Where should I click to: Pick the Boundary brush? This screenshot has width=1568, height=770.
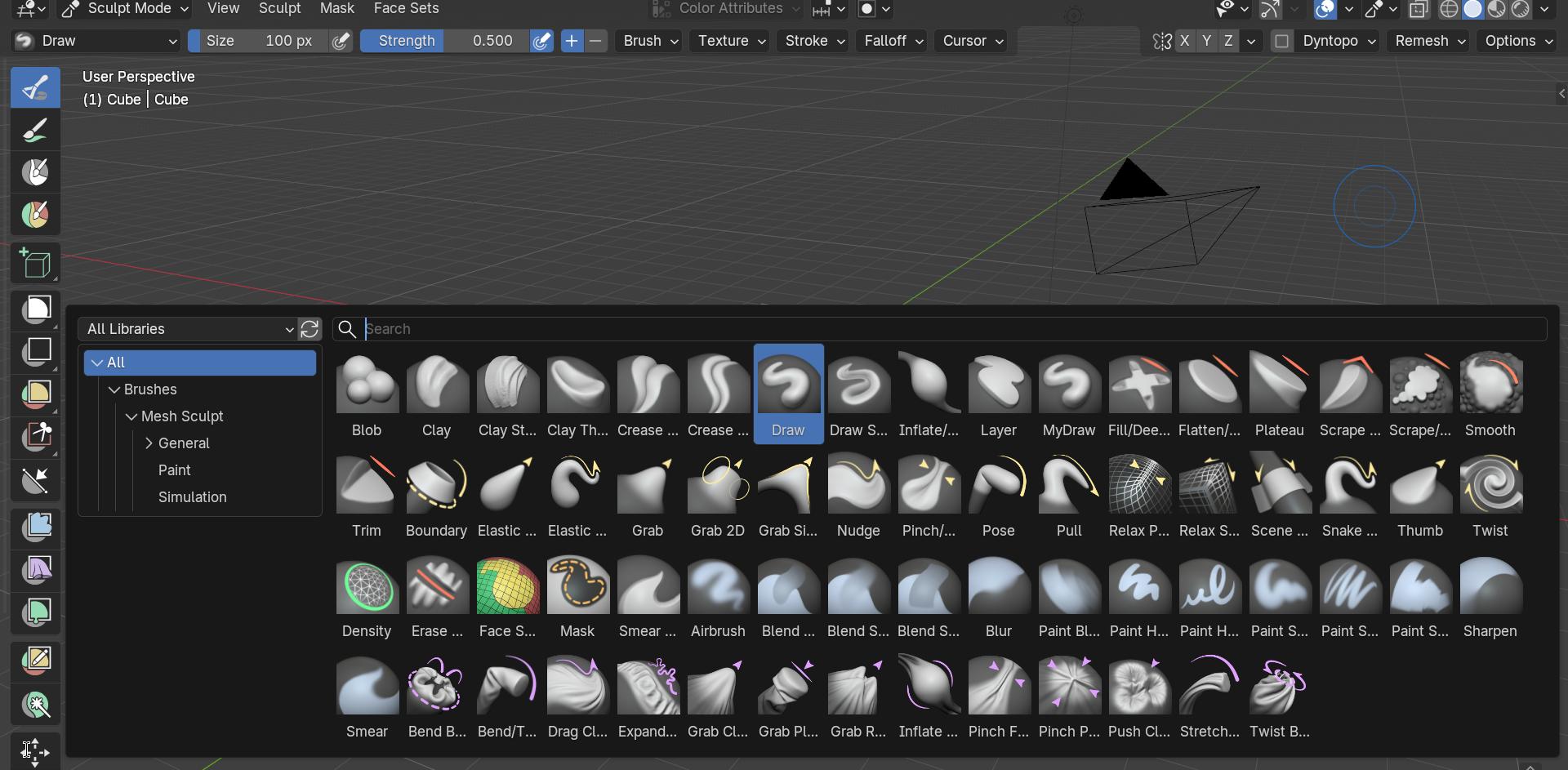[x=437, y=495]
